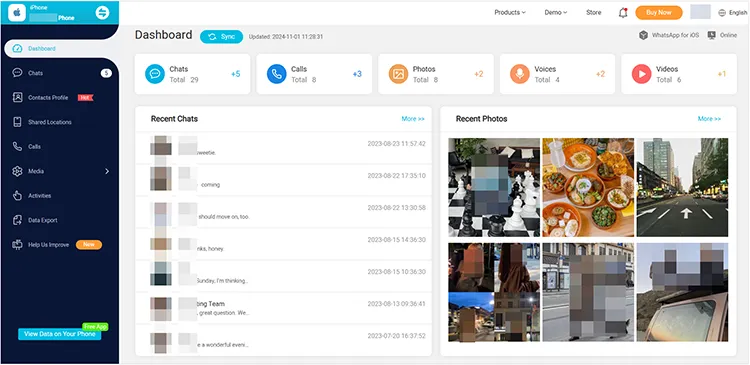750x365 pixels.
Task: Open the chat dated 2023-07-20 16:37:52
Action: [283, 340]
